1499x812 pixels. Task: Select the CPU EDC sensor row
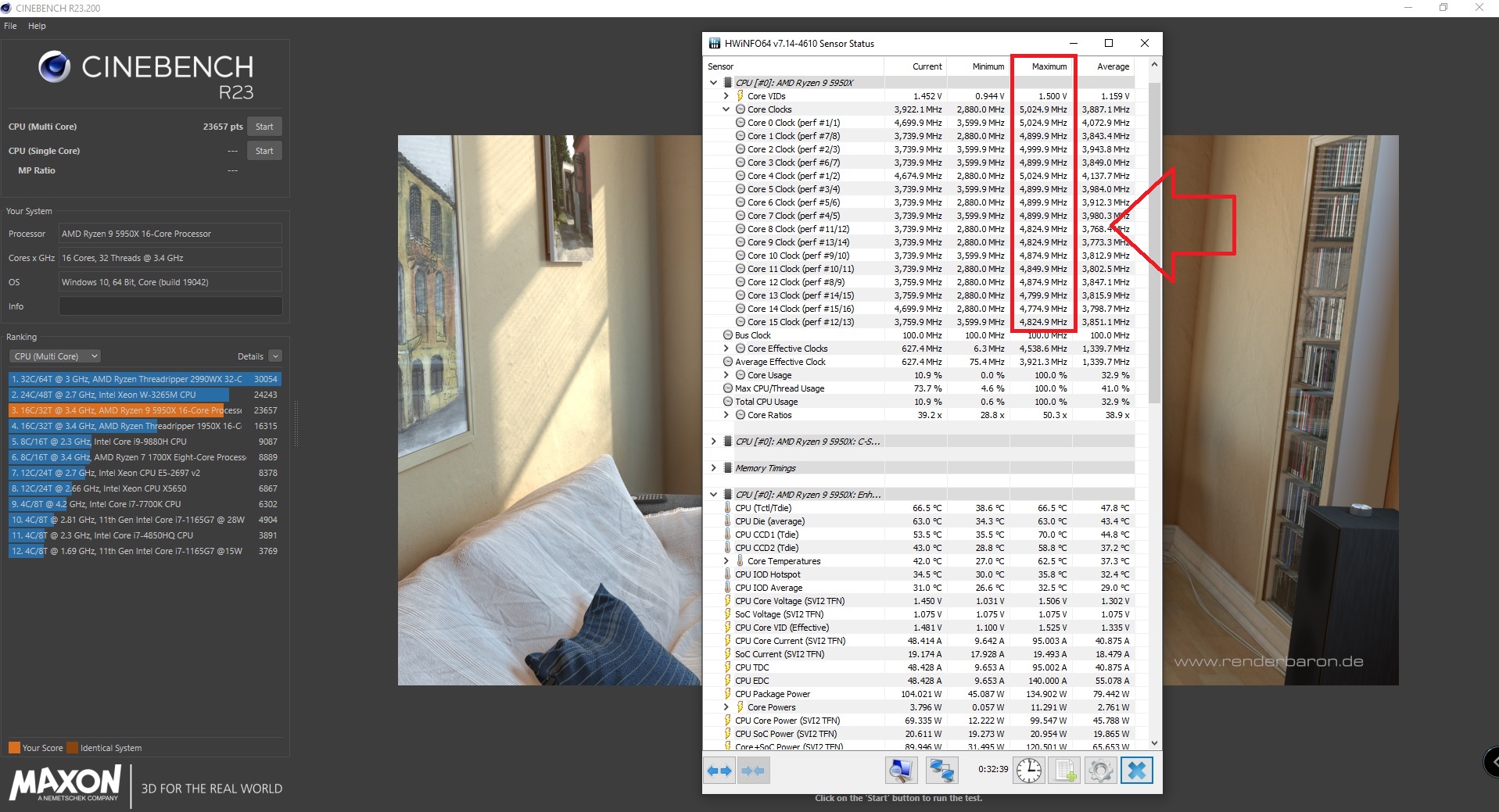point(920,681)
